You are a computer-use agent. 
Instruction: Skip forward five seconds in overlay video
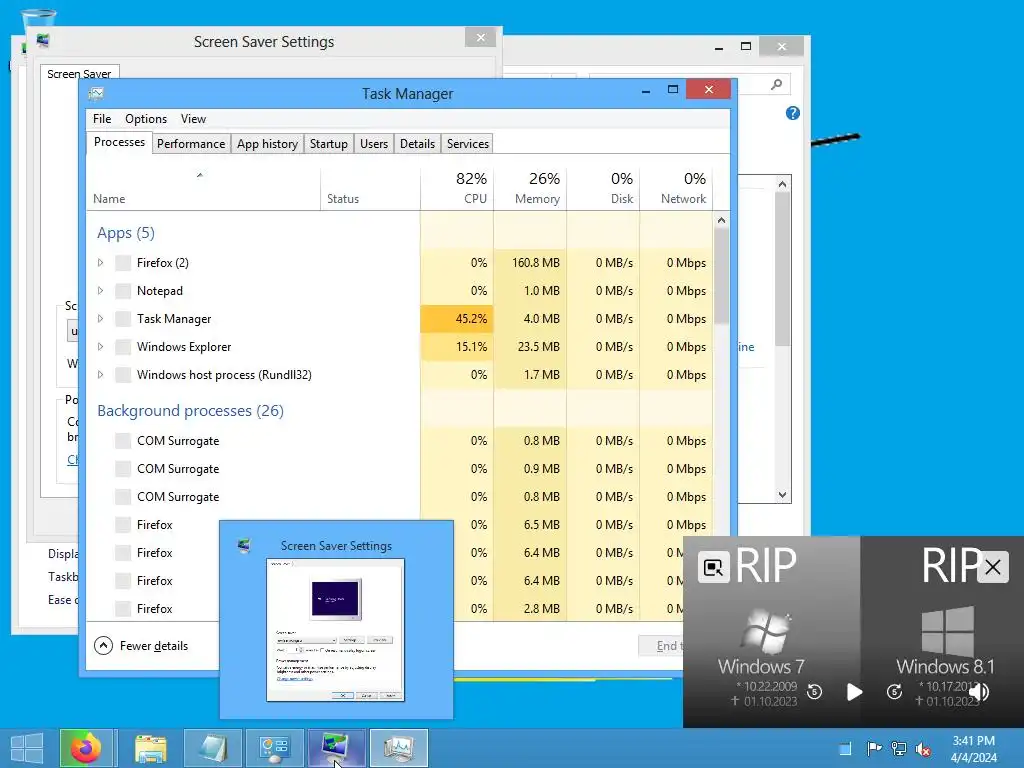coord(895,692)
